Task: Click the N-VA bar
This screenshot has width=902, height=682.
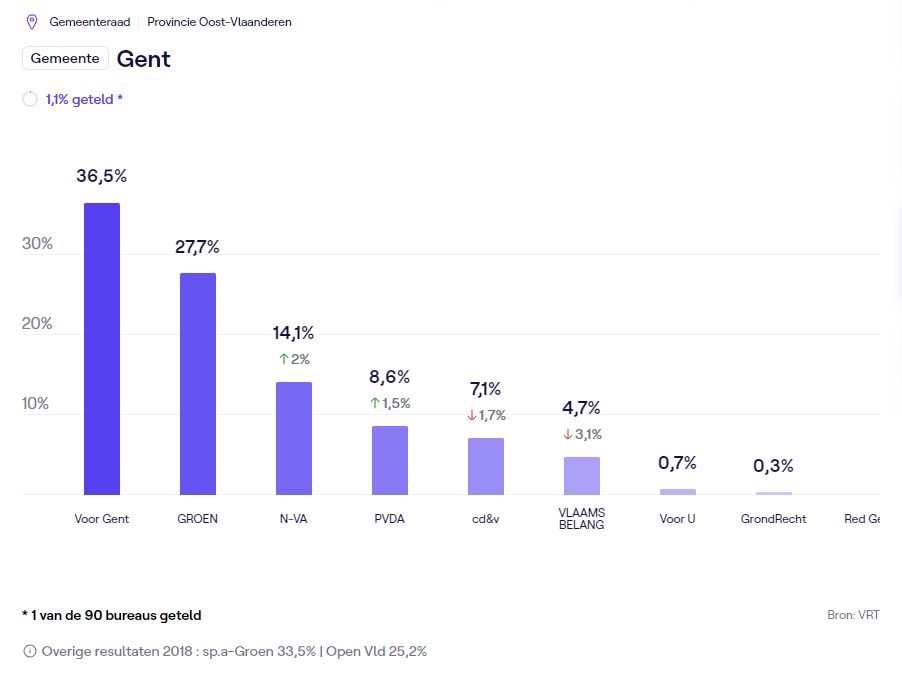Action: tap(294, 438)
